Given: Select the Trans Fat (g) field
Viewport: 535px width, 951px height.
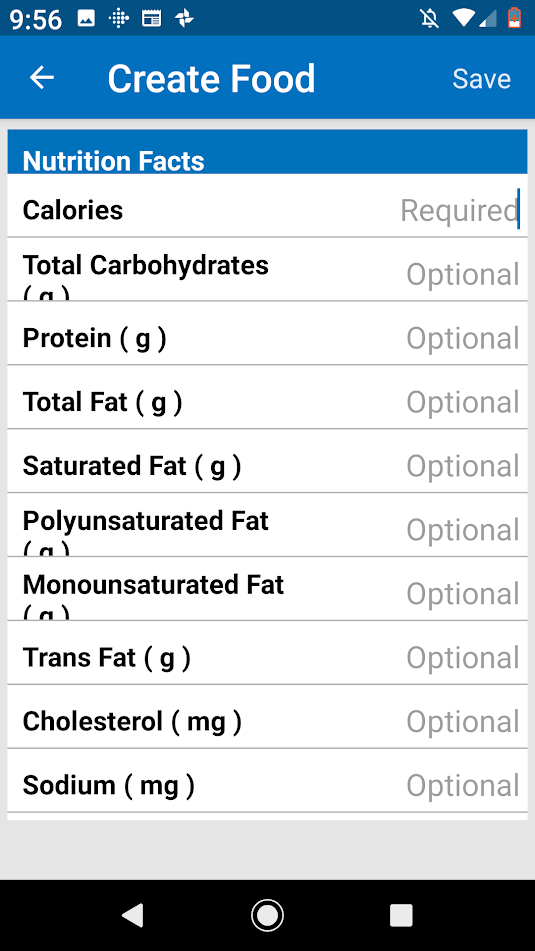Looking at the screenshot, I should point(268,653).
